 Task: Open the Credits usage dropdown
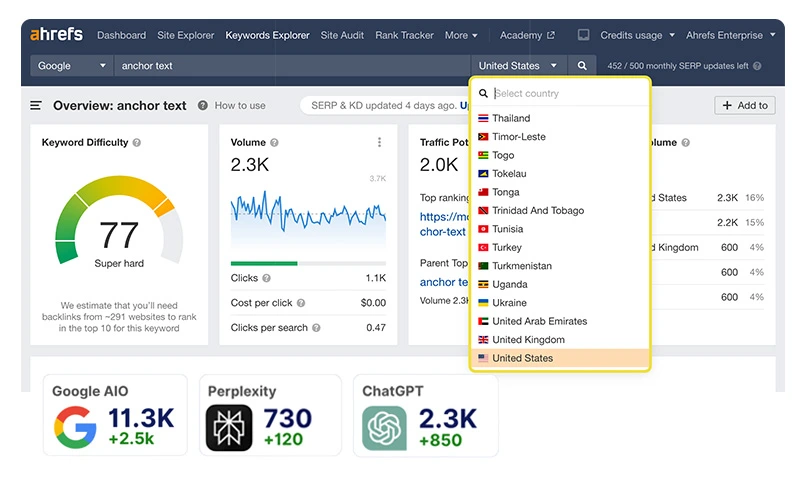pyautogui.click(x=638, y=35)
